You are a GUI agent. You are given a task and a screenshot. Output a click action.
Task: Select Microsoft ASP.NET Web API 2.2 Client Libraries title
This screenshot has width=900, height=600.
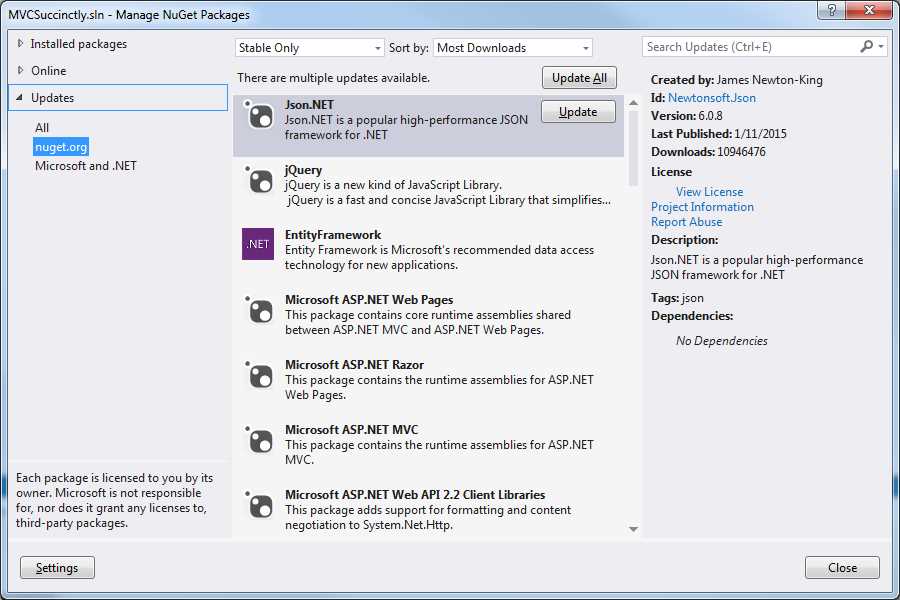[x=415, y=494]
